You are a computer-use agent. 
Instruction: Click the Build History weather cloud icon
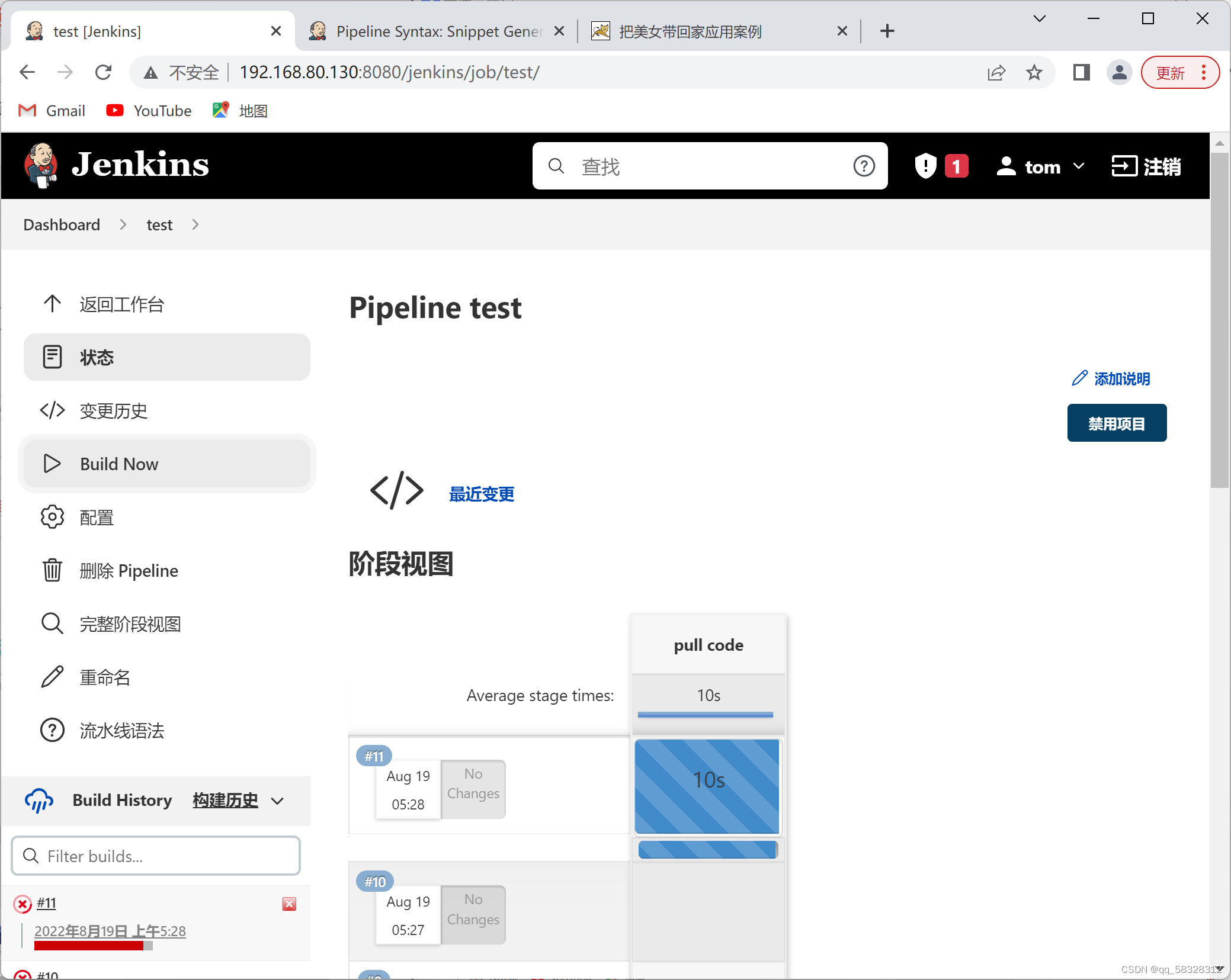click(x=39, y=801)
